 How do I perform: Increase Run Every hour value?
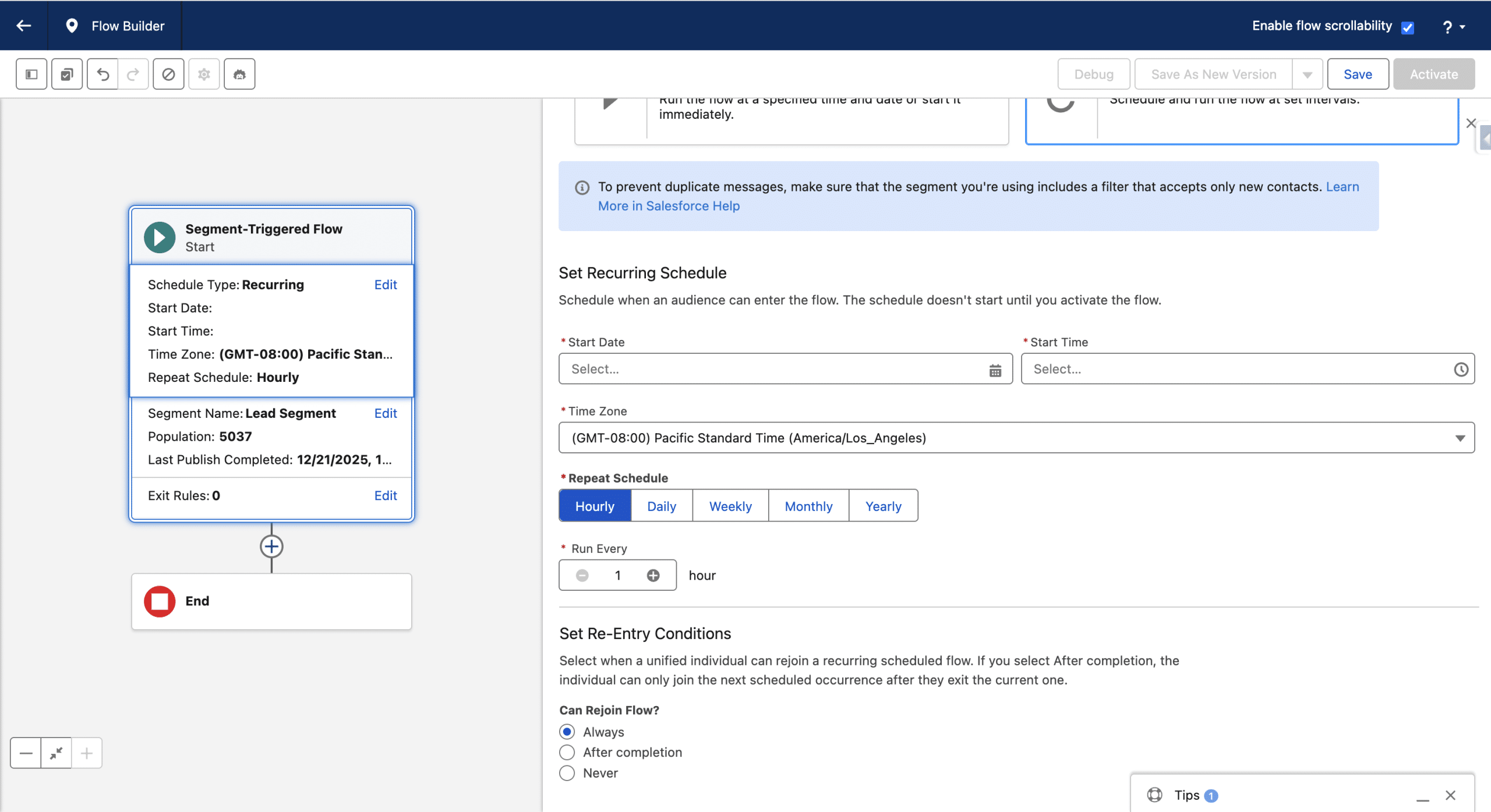[653, 575]
